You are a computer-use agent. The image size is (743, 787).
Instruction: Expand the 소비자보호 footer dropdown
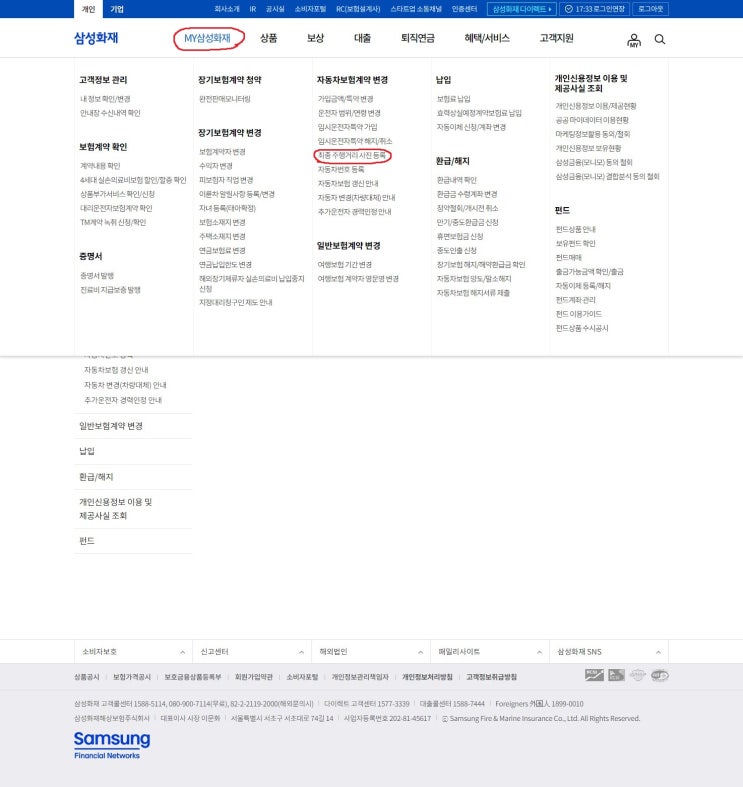(134, 651)
